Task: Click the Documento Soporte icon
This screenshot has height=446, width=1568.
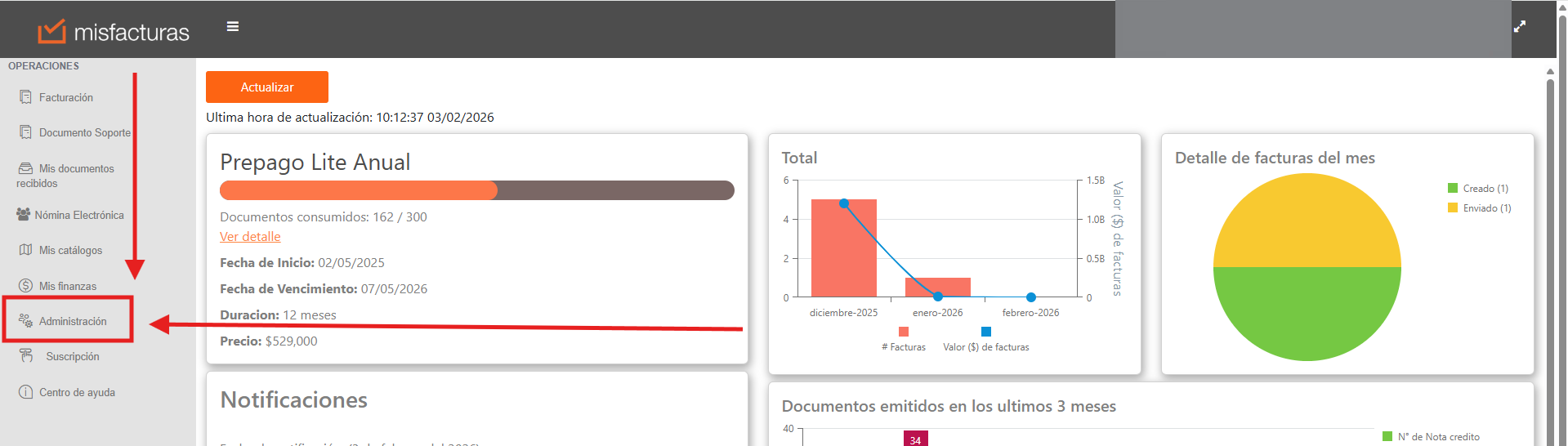Action: coord(26,132)
